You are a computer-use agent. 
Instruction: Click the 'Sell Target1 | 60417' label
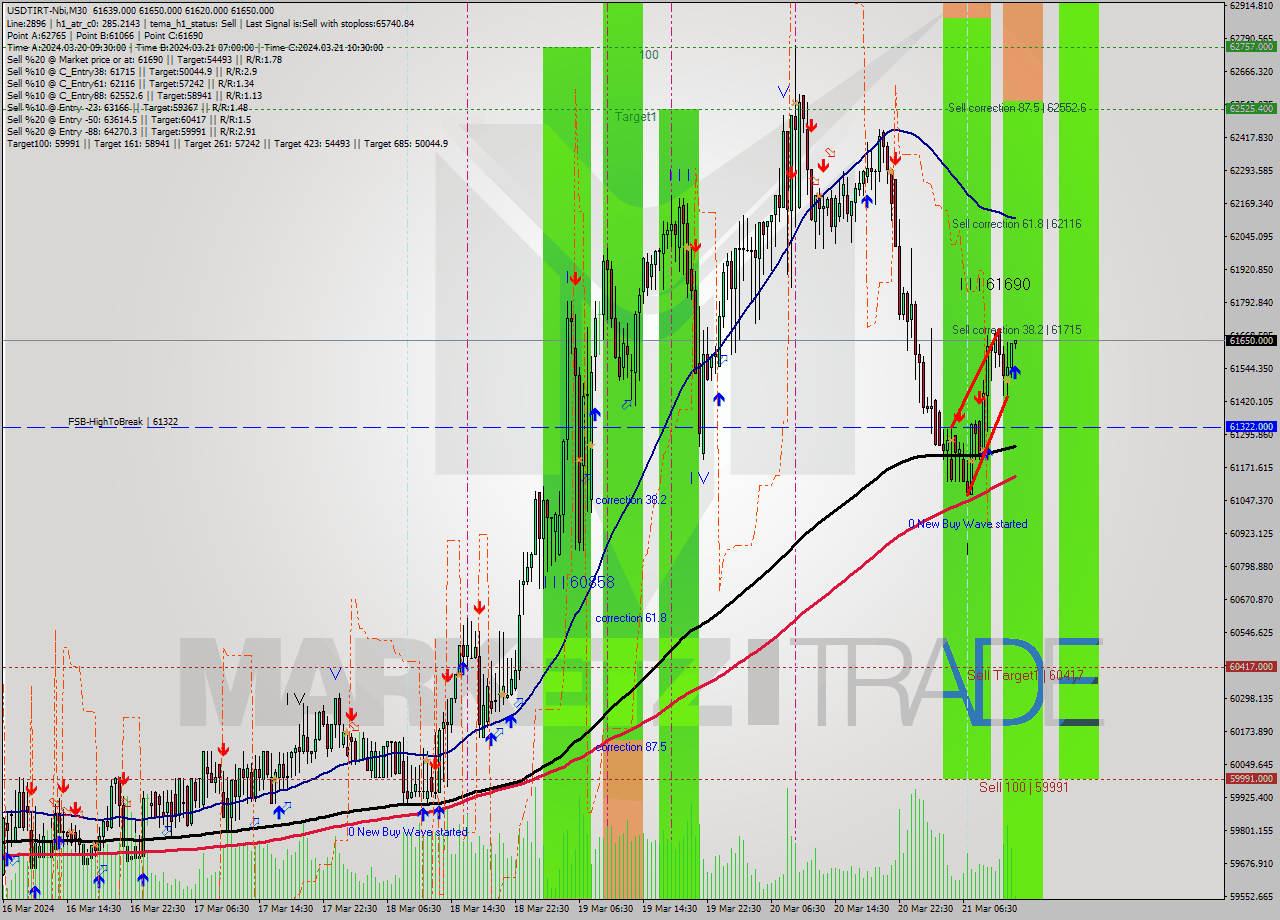[1025, 676]
